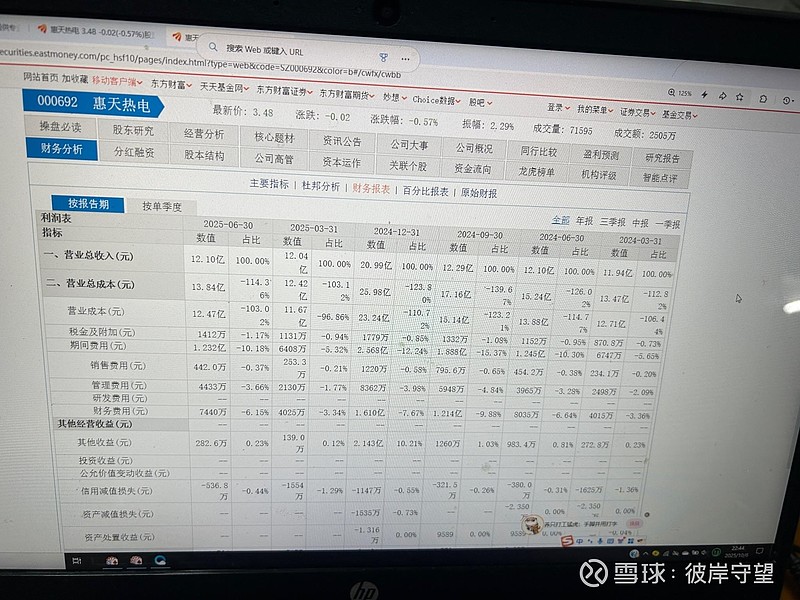Click the share arrow browser toolbar icon
800x600 pixels.
click(722, 95)
